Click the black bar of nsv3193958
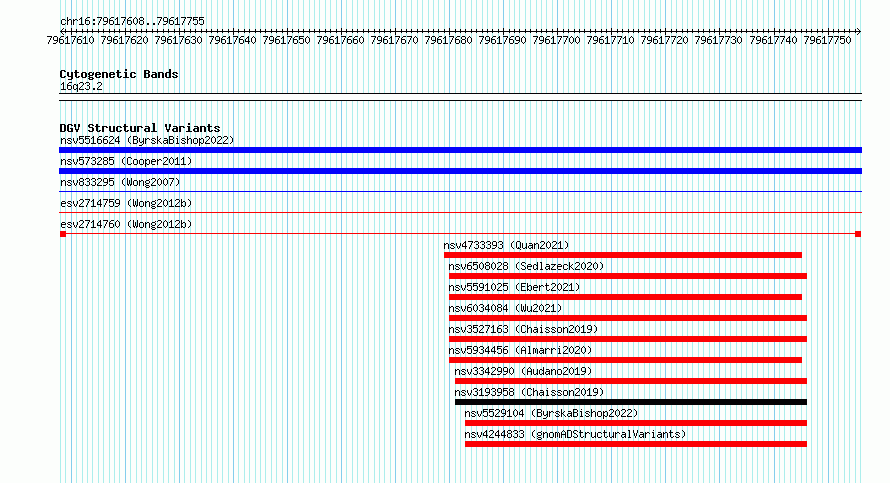Viewport: 890px width, 483px height. (631, 402)
